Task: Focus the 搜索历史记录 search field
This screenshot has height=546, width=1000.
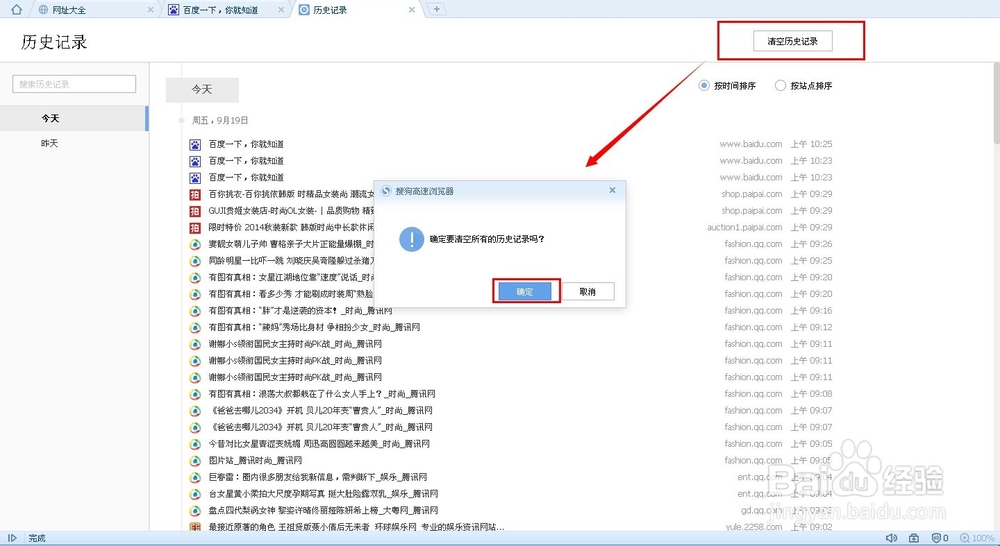Action: point(74,84)
